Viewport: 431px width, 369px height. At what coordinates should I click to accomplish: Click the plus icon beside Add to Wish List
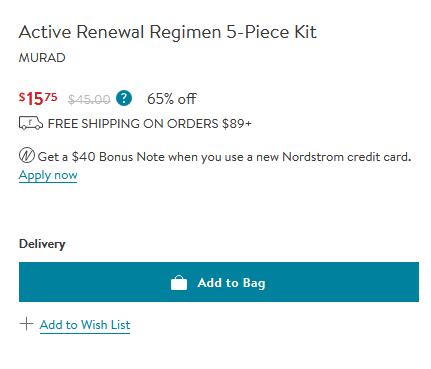(26, 324)
